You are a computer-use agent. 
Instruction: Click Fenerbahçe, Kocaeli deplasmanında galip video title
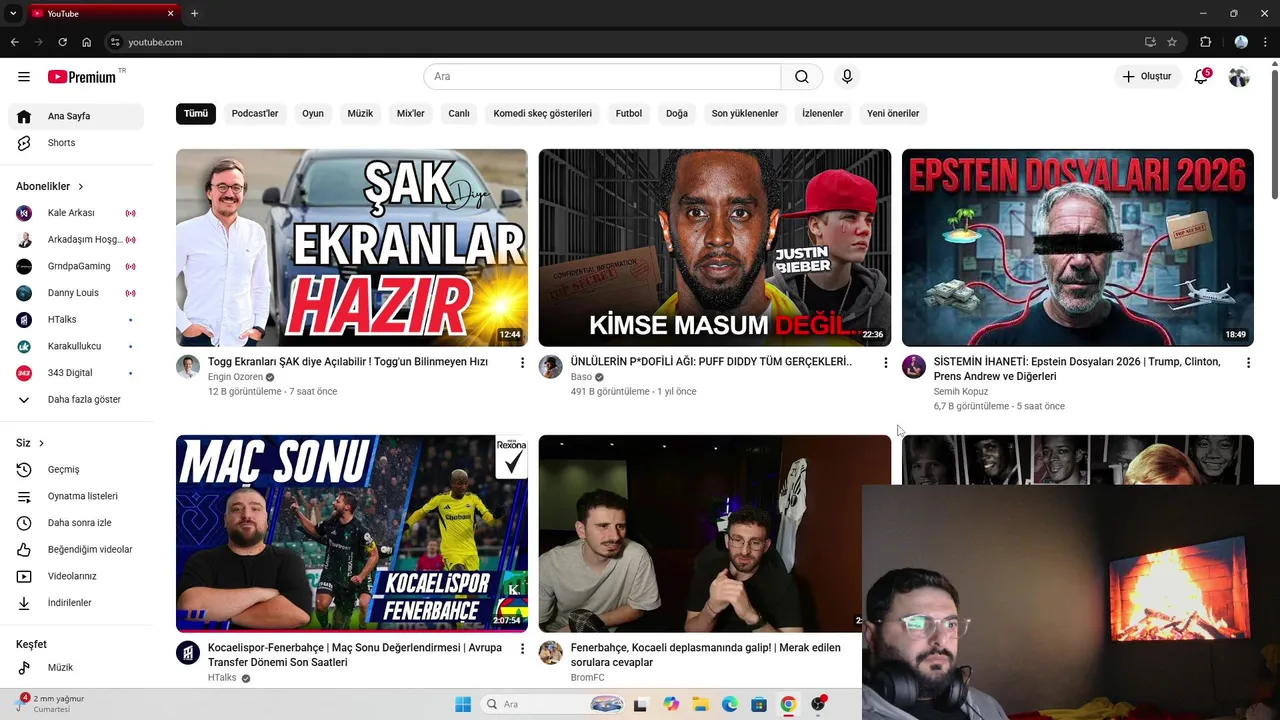pyautogui.click(x=706, y=655)
